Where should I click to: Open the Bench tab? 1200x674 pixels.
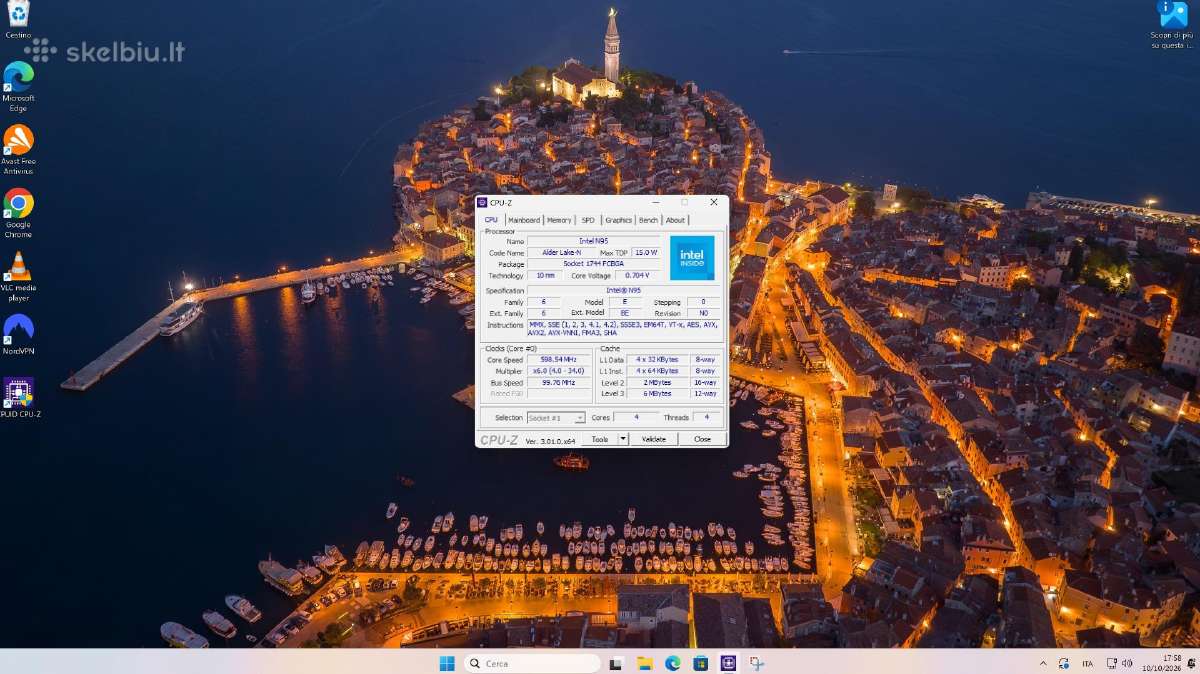(649, 220)
